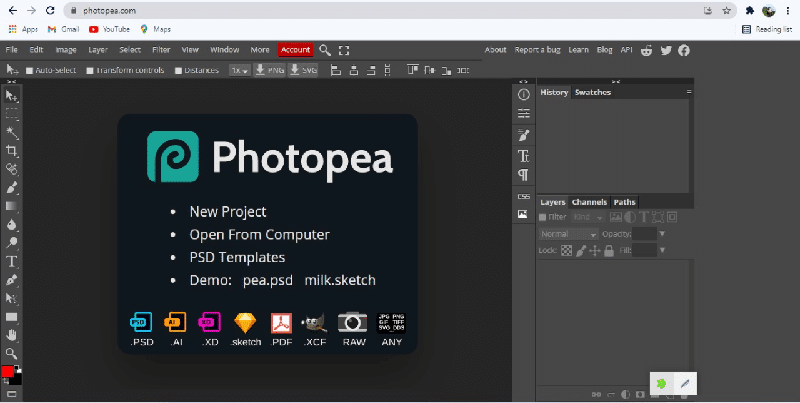This screenshot has width=800, height=403.
Task: Select the Crop tool in left toolbar
Action: pos(12,150)
